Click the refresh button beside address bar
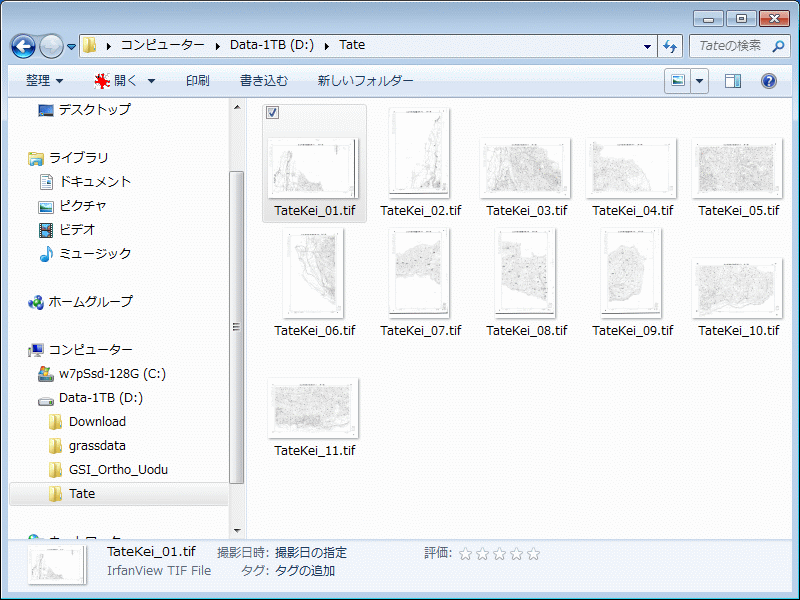This screenshot has width=800, height=600. 670,46
